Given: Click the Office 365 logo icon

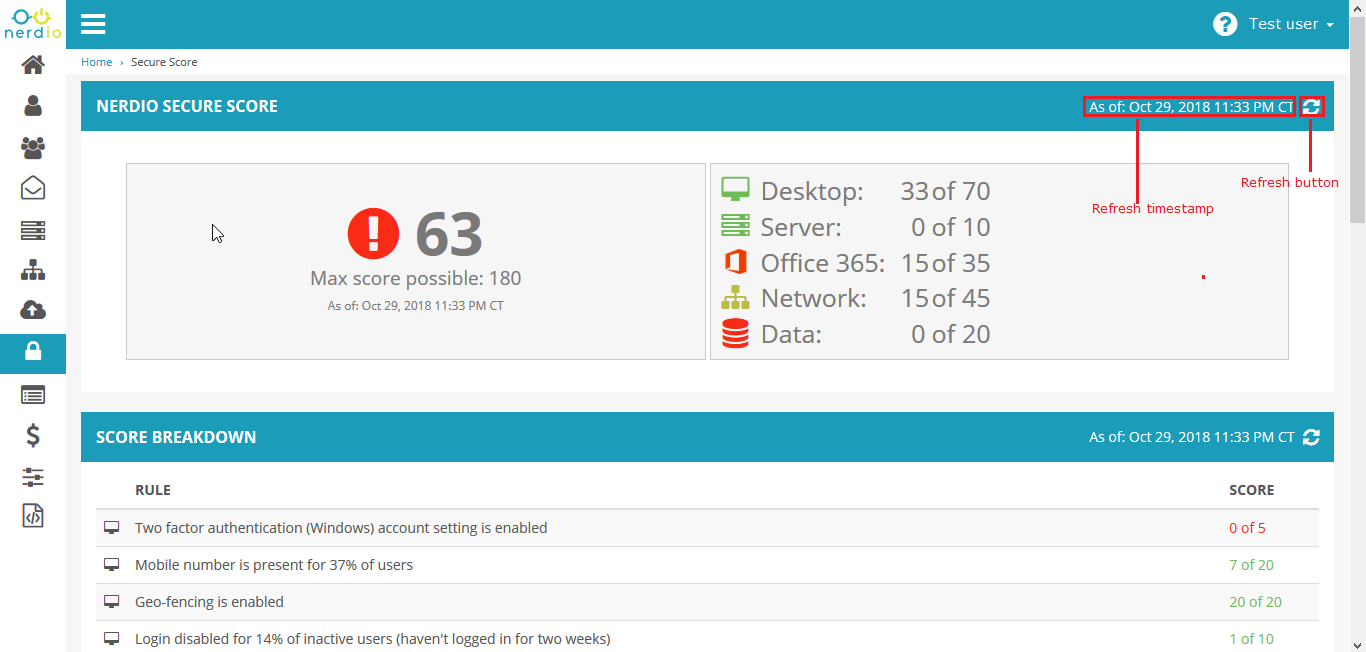Looking at the screenshot, I should point(735,262).
